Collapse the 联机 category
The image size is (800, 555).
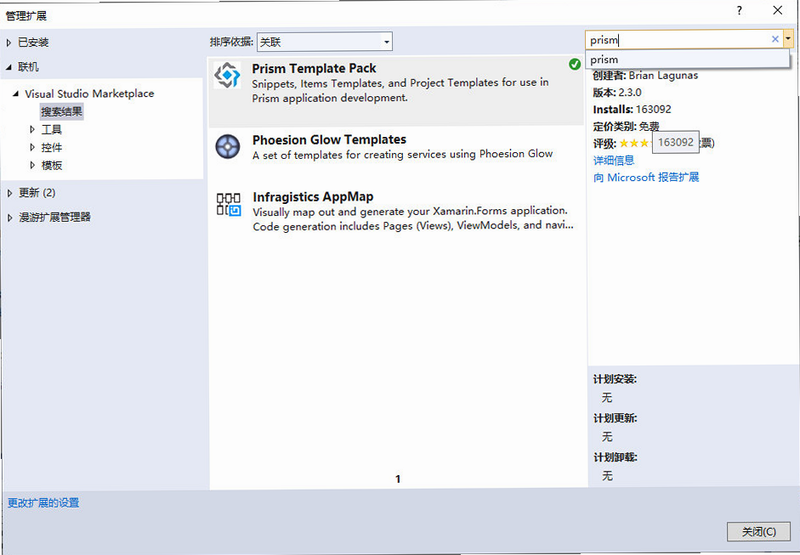(9, 67)
